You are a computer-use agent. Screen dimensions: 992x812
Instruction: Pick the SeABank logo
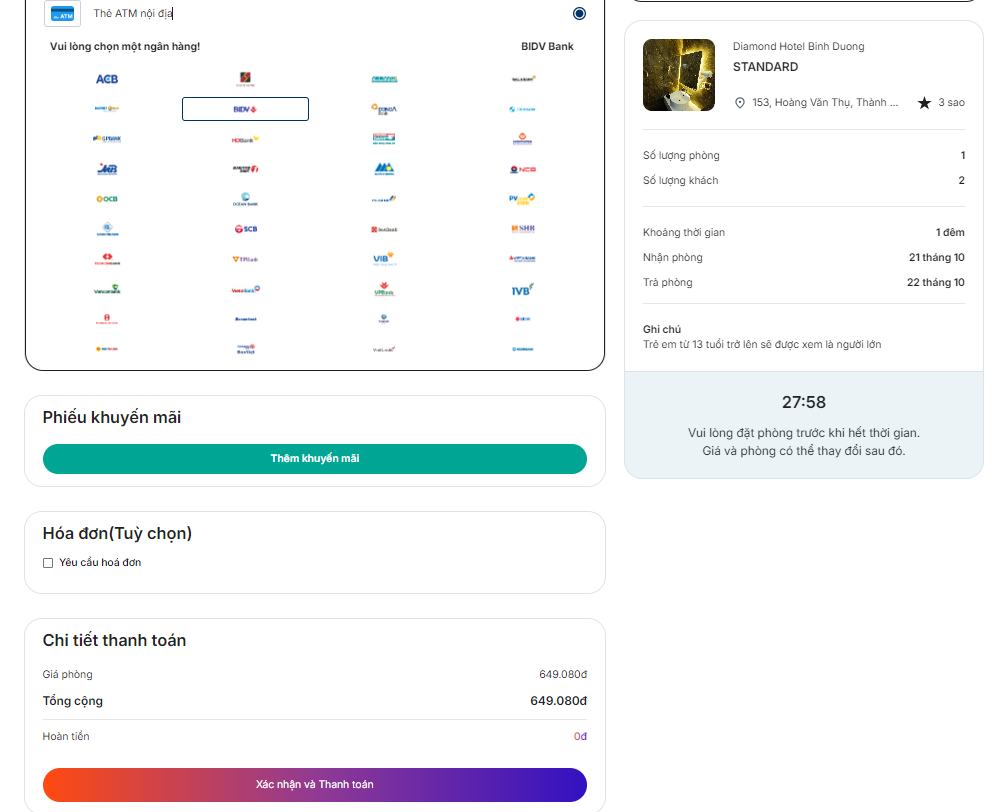(384, 229)
